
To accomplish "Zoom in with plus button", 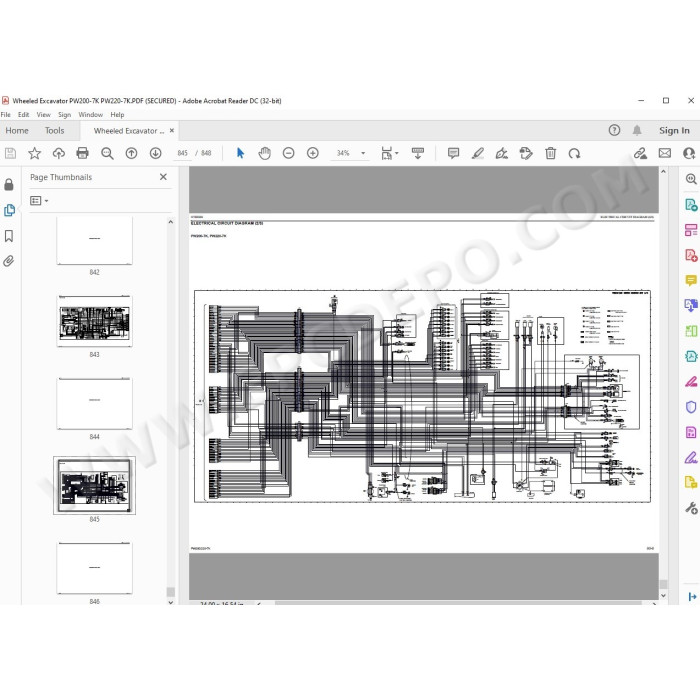I will [313, 154].
